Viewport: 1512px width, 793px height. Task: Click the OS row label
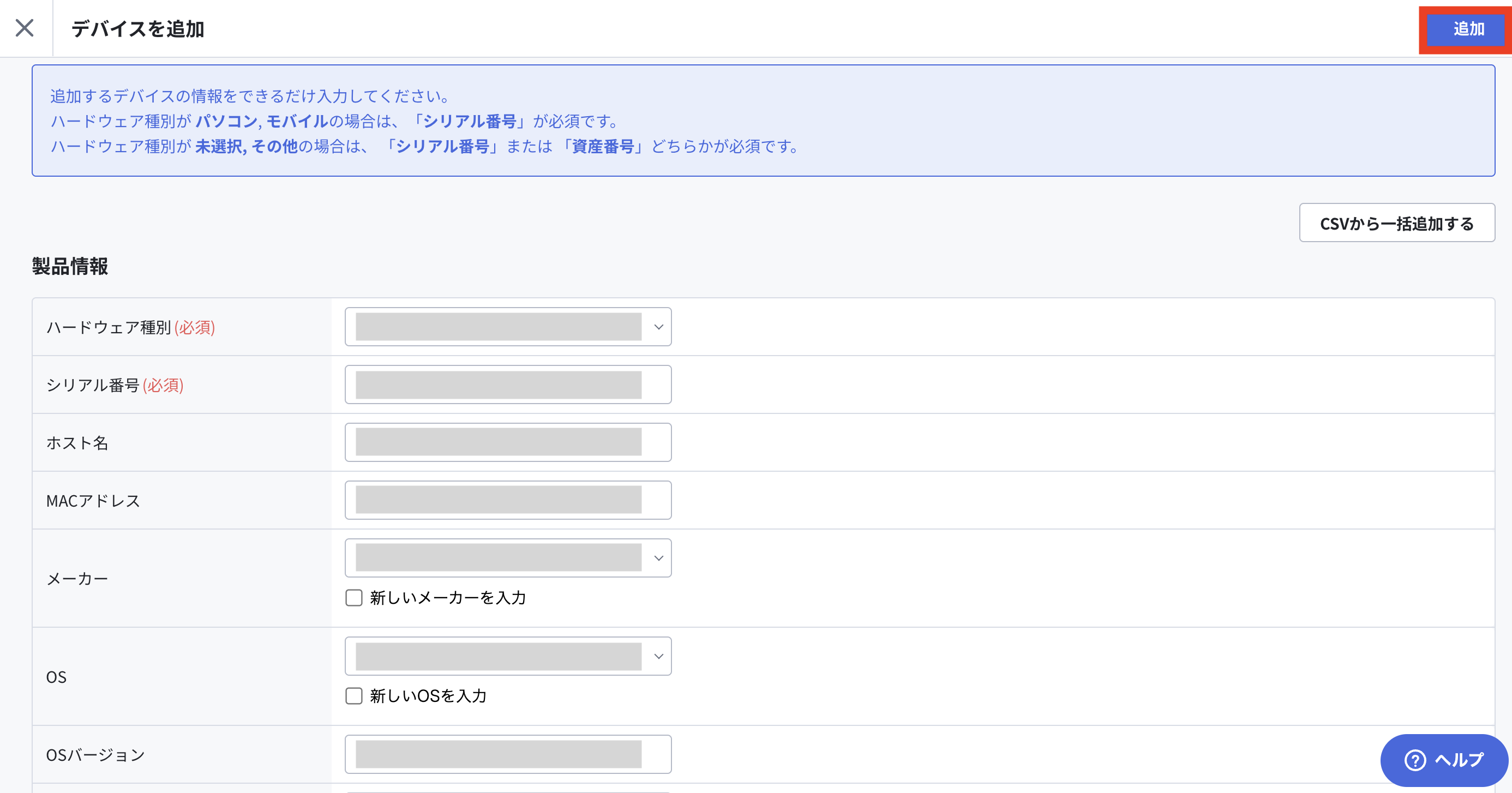pyautogui.click(x=56, y=677)
